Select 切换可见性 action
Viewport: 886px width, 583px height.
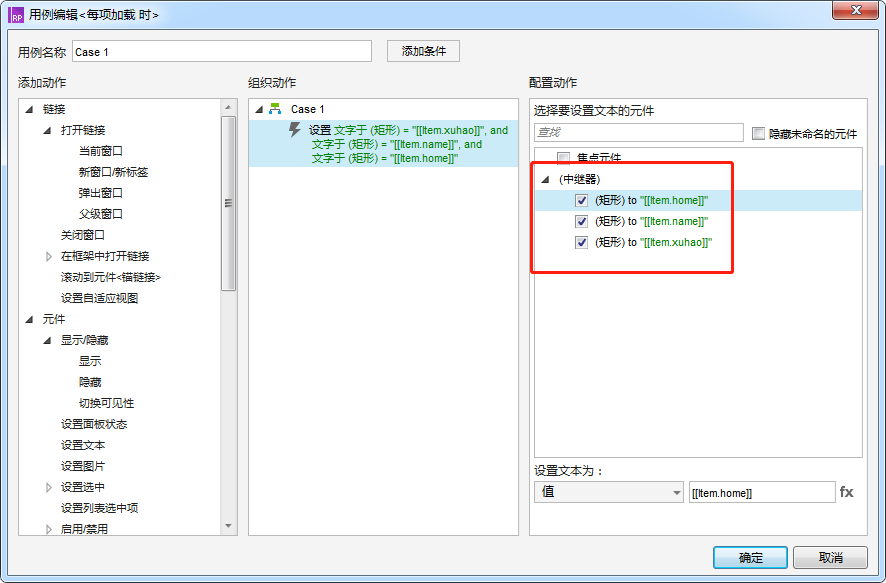[106, 403]
